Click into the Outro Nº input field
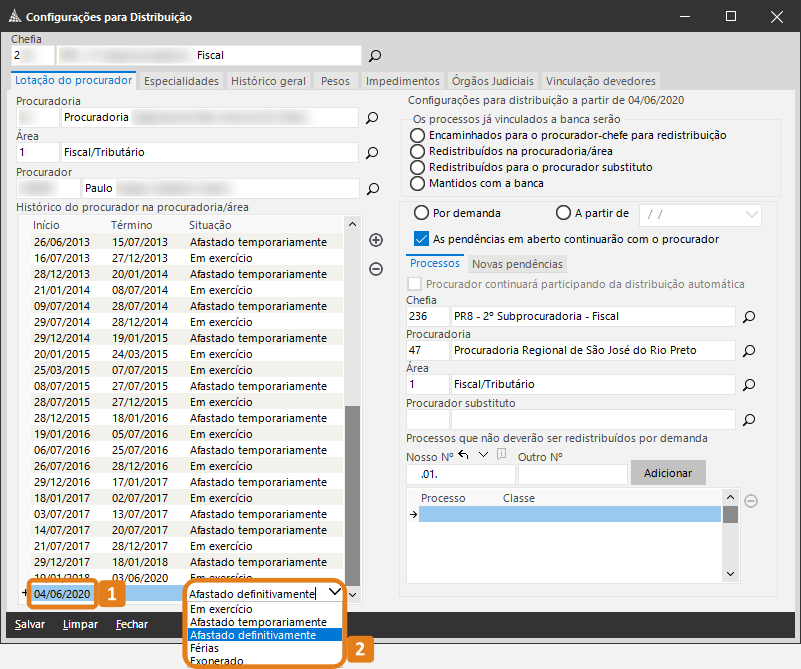The image size is (801, 669). click(572, 474)
